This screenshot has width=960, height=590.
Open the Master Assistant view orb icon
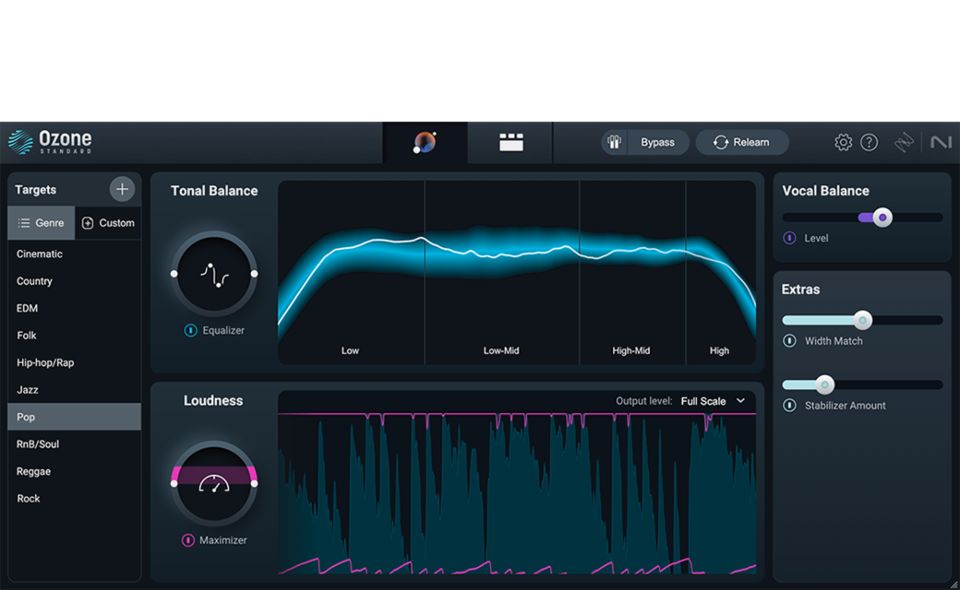[425, 143]
